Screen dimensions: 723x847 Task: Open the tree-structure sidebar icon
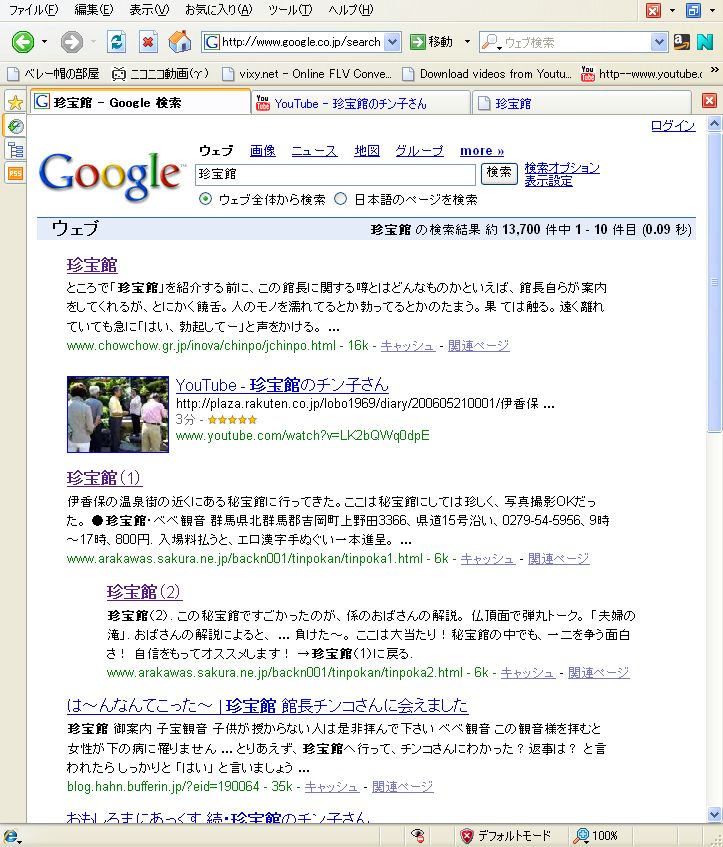tap(15, 150)
